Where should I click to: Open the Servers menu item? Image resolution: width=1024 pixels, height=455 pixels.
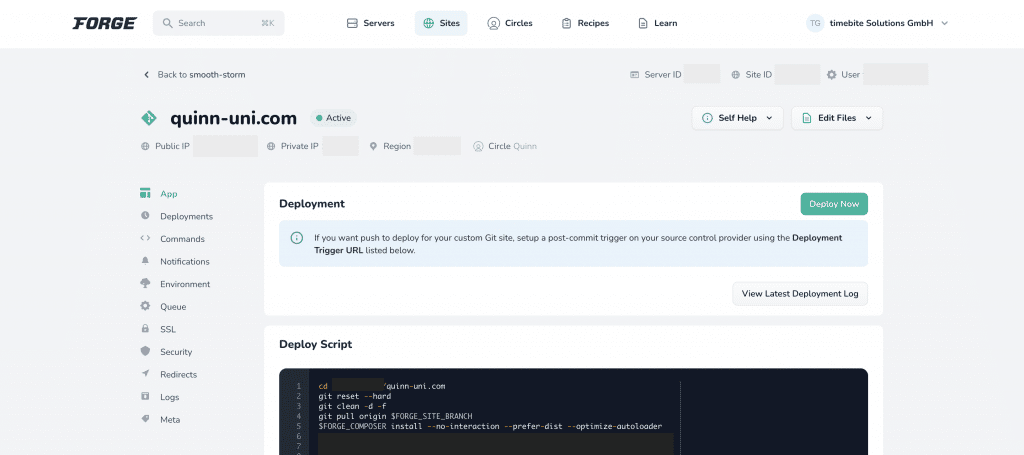click(x=370, y=23)
